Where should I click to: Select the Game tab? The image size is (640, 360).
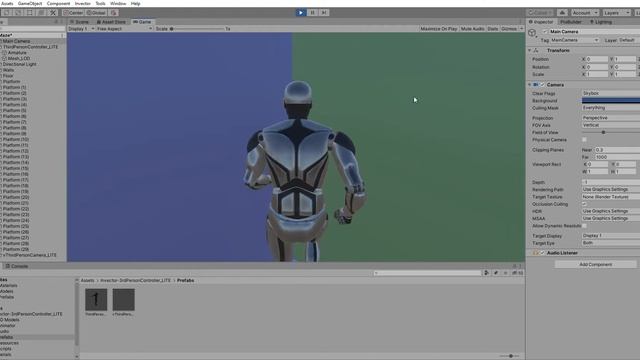click(x=142, y=22)
